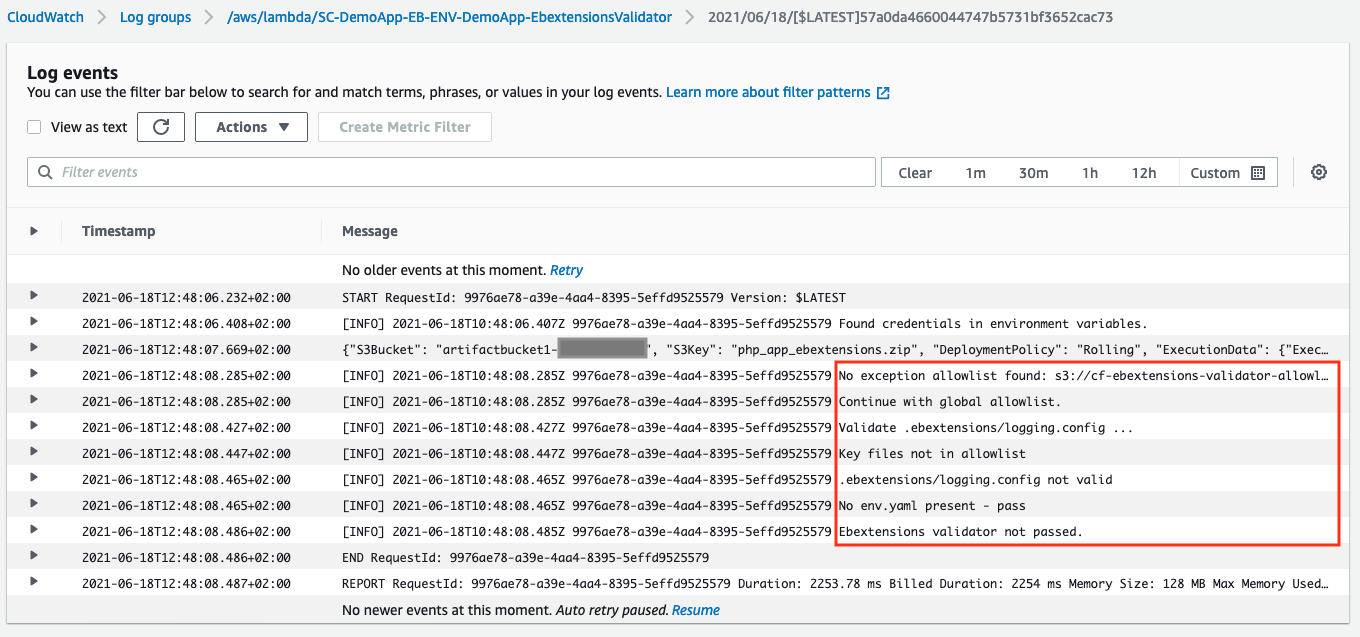Screen dimensions: 1360x637
Task: Select the Ebextensions validator not passed message
Action: pyautogui.click(x=960, y=531)
